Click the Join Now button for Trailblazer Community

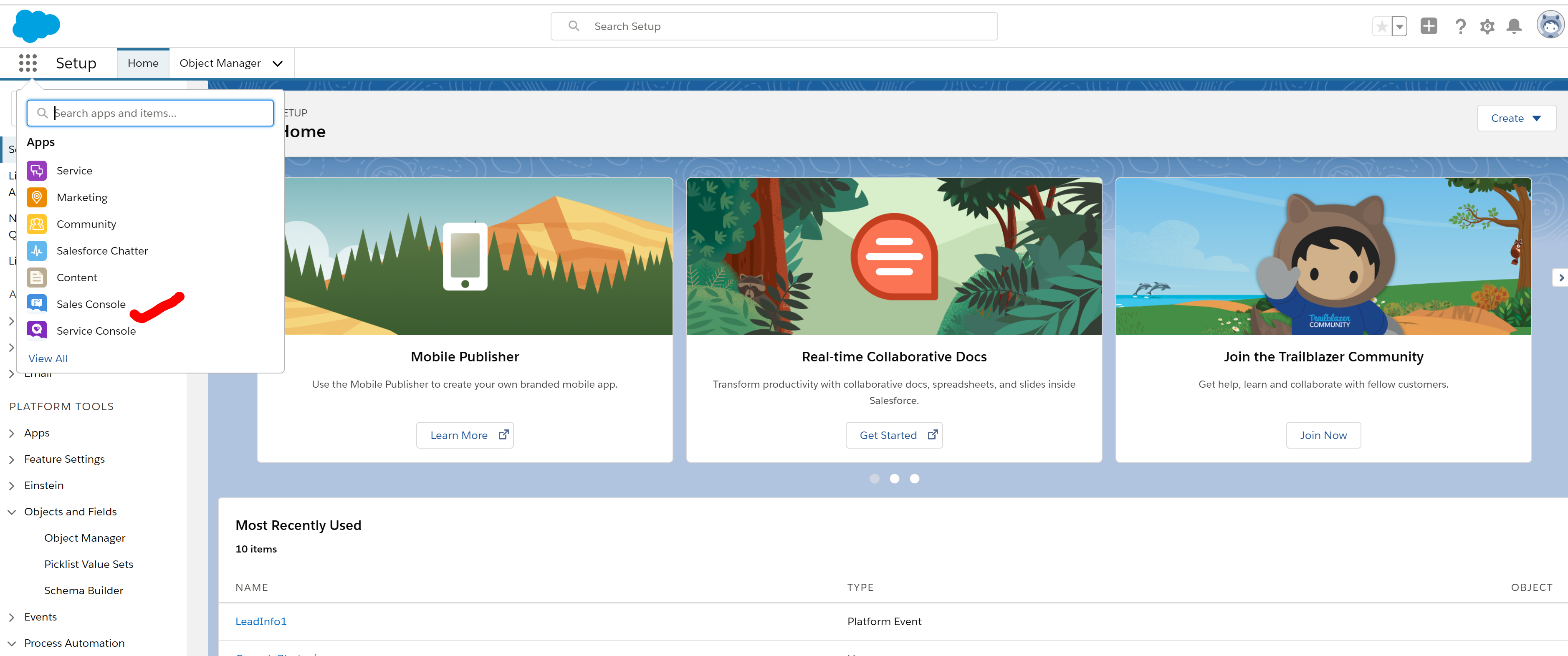click(1322, 434)
